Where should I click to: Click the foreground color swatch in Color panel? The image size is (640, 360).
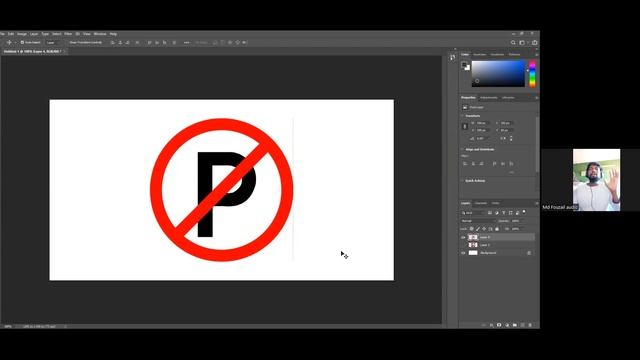point(464,64)
